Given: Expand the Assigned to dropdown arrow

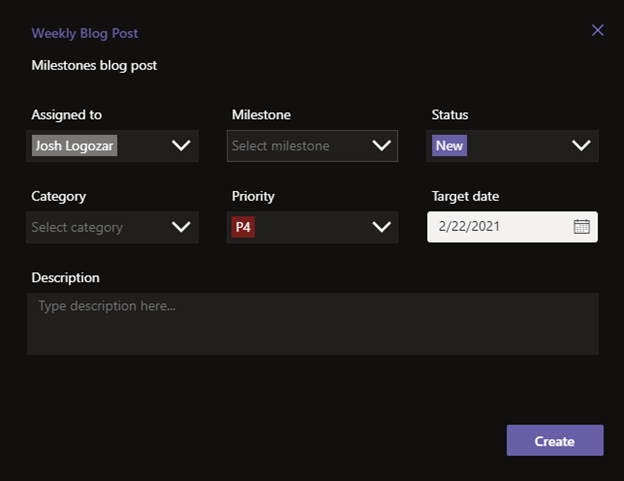Looking at the screenshot, I should [181, 146].
